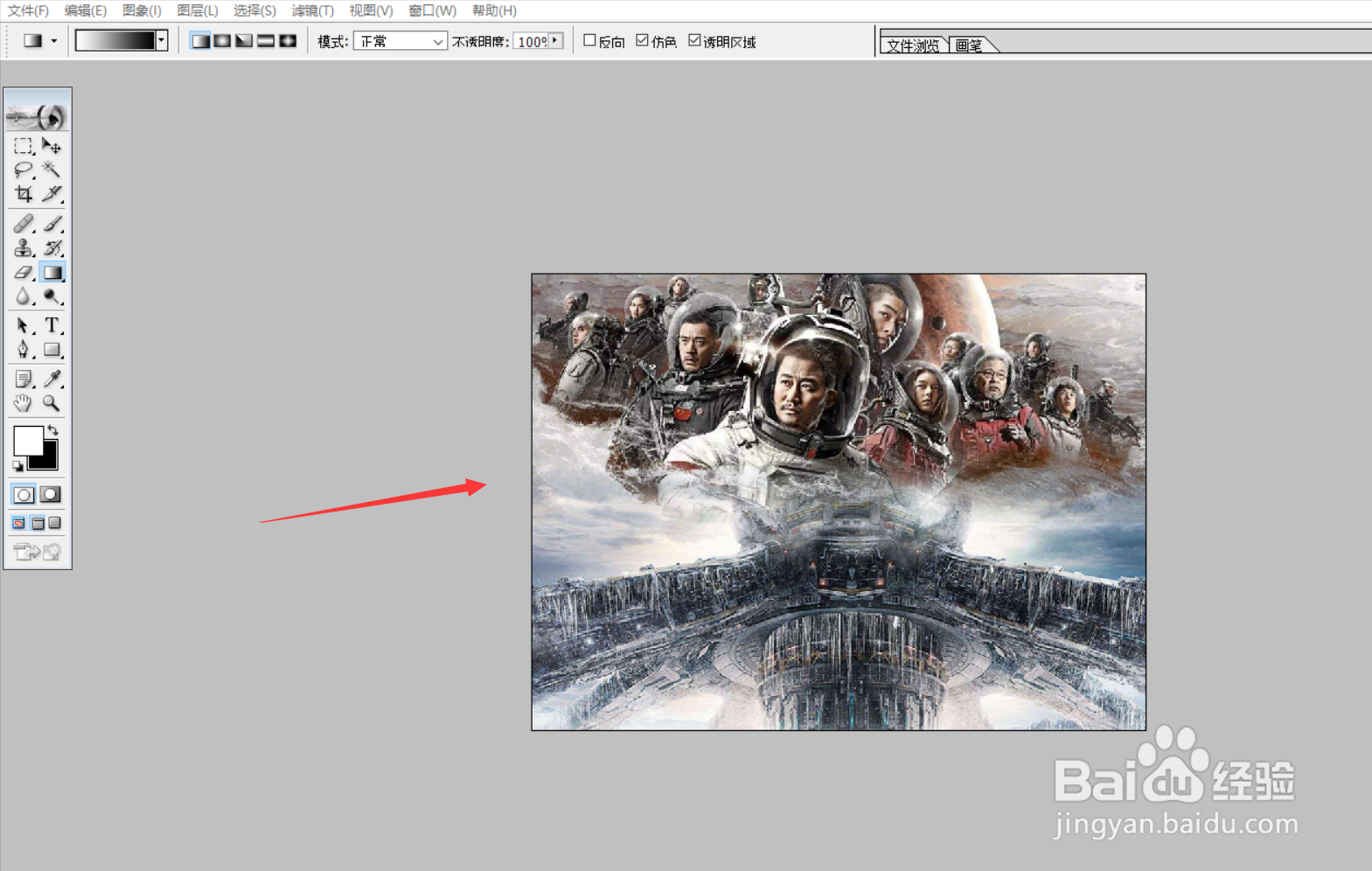
Task: Choose the angle gradient style
Action: [x=244, y=41]
